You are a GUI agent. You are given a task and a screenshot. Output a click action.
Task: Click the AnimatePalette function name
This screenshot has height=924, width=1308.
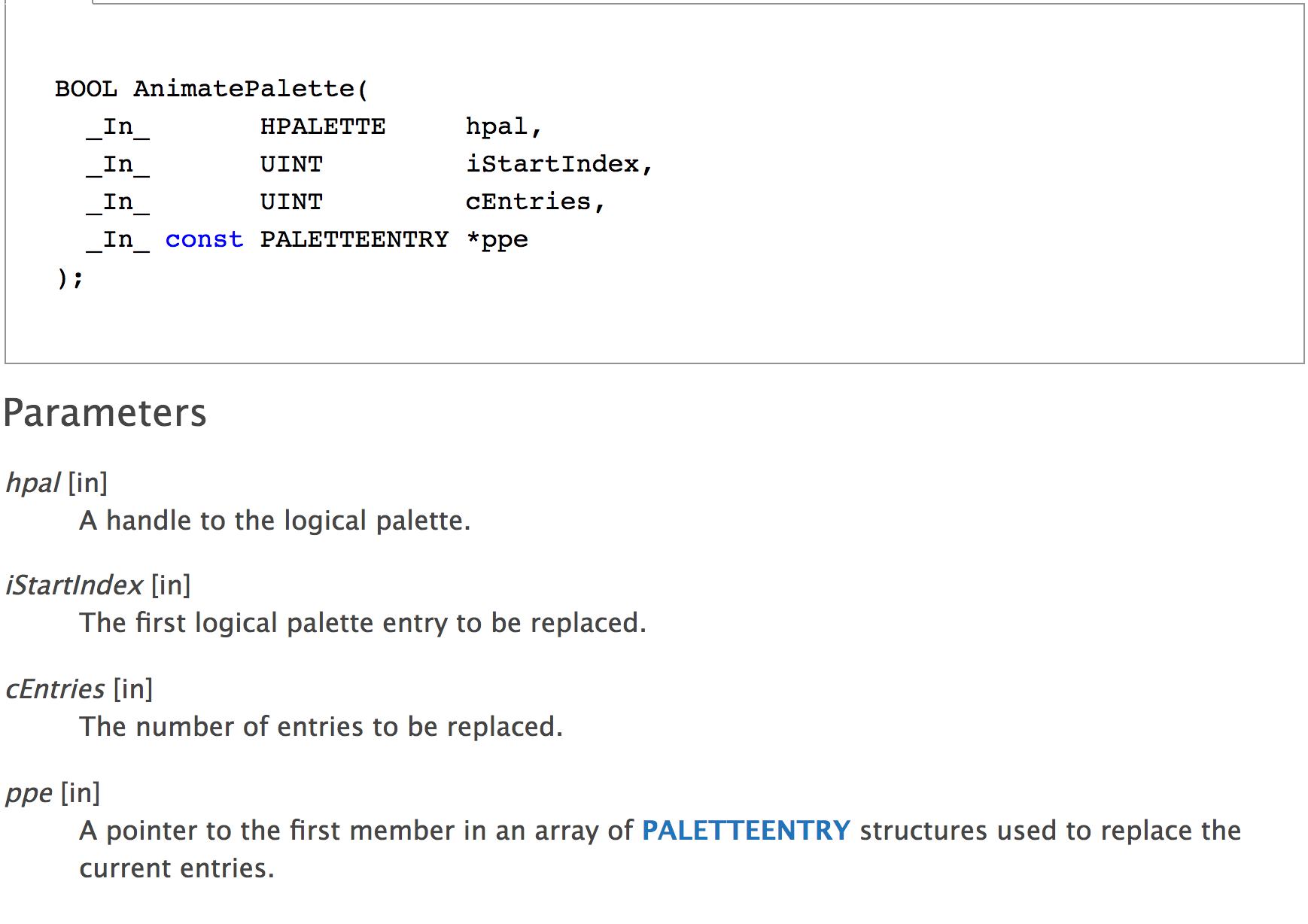coord(244,89)
